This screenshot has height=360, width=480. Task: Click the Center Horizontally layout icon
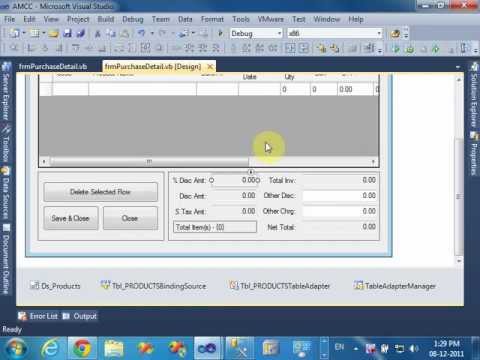coord(290,49)
